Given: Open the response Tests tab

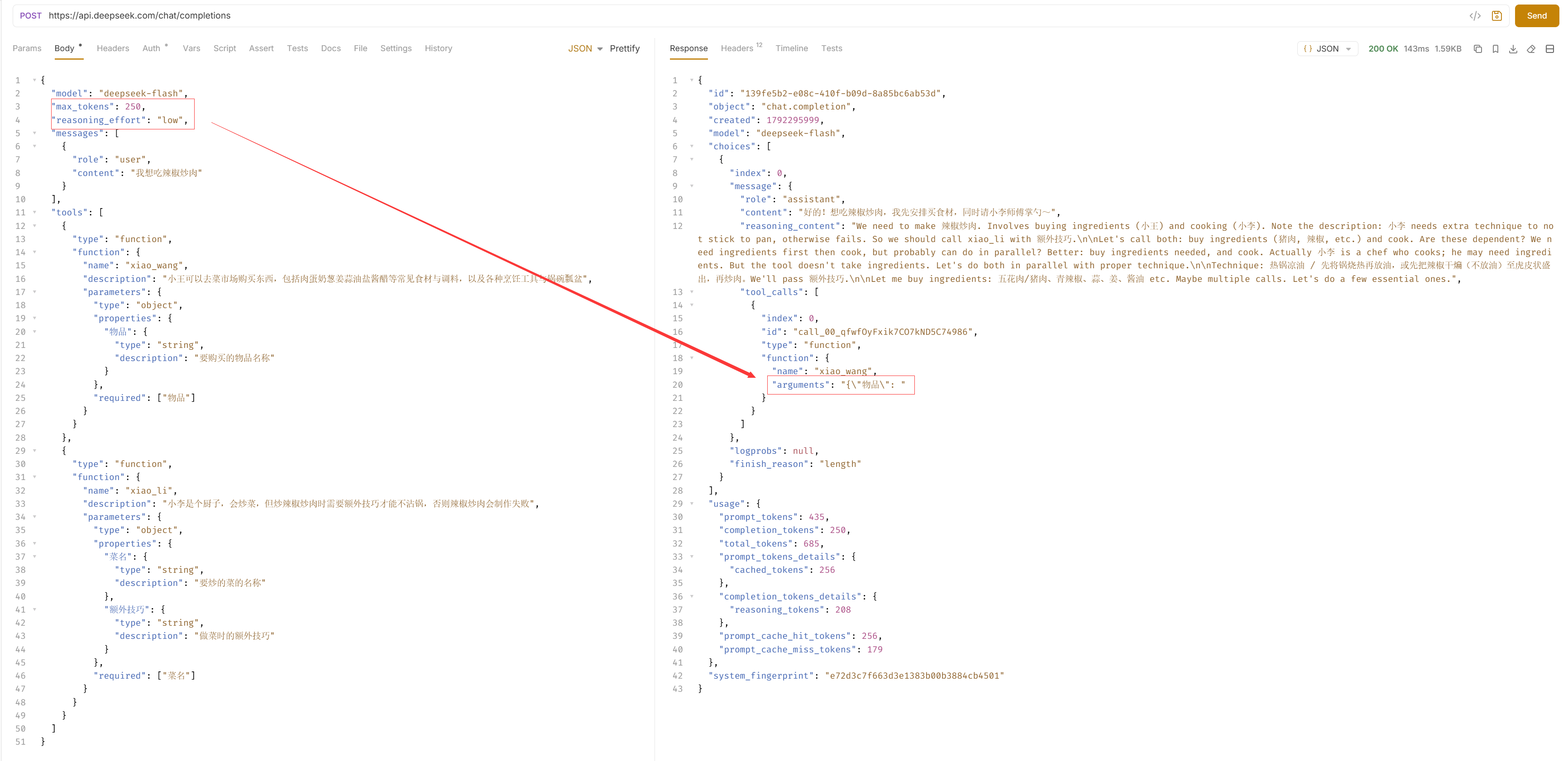Looking at the screenshot, I should (x=832, y=49).
